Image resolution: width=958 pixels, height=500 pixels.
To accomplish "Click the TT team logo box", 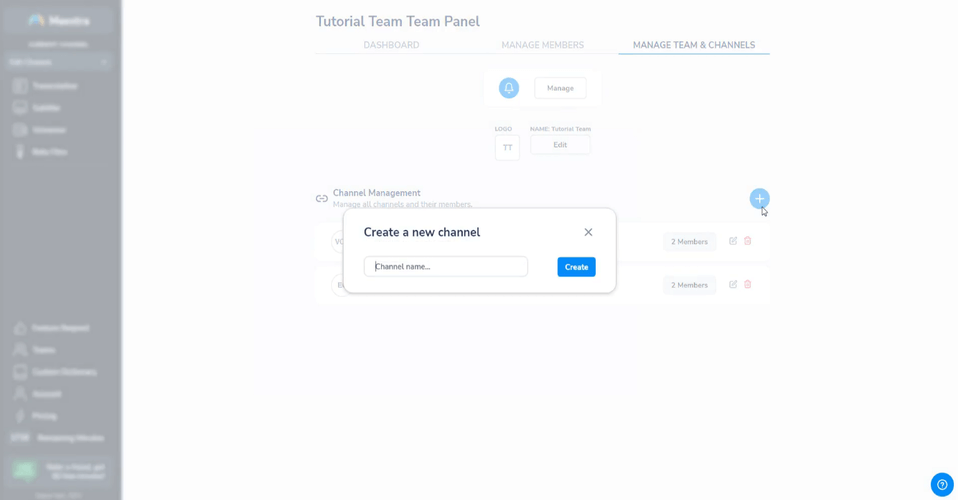I will (507, 148).
